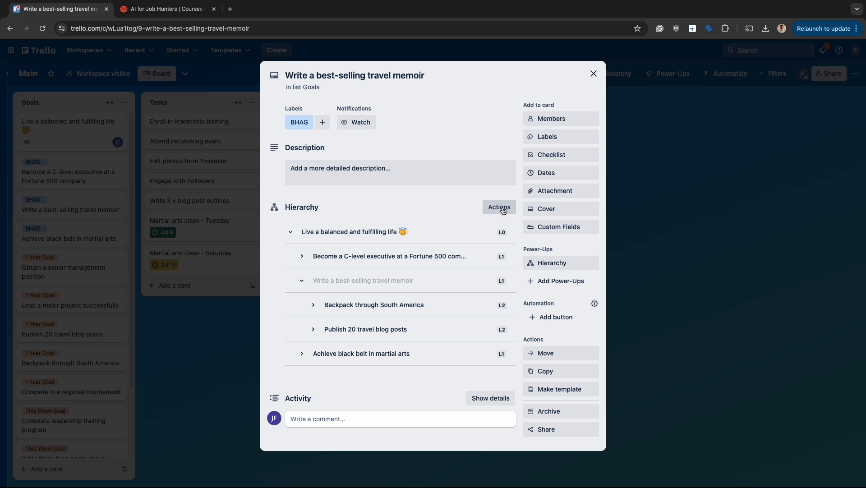Open Recent dropdown in top bar
The height and width of the screenshot is (488, 866).
(x=139, y=50)
